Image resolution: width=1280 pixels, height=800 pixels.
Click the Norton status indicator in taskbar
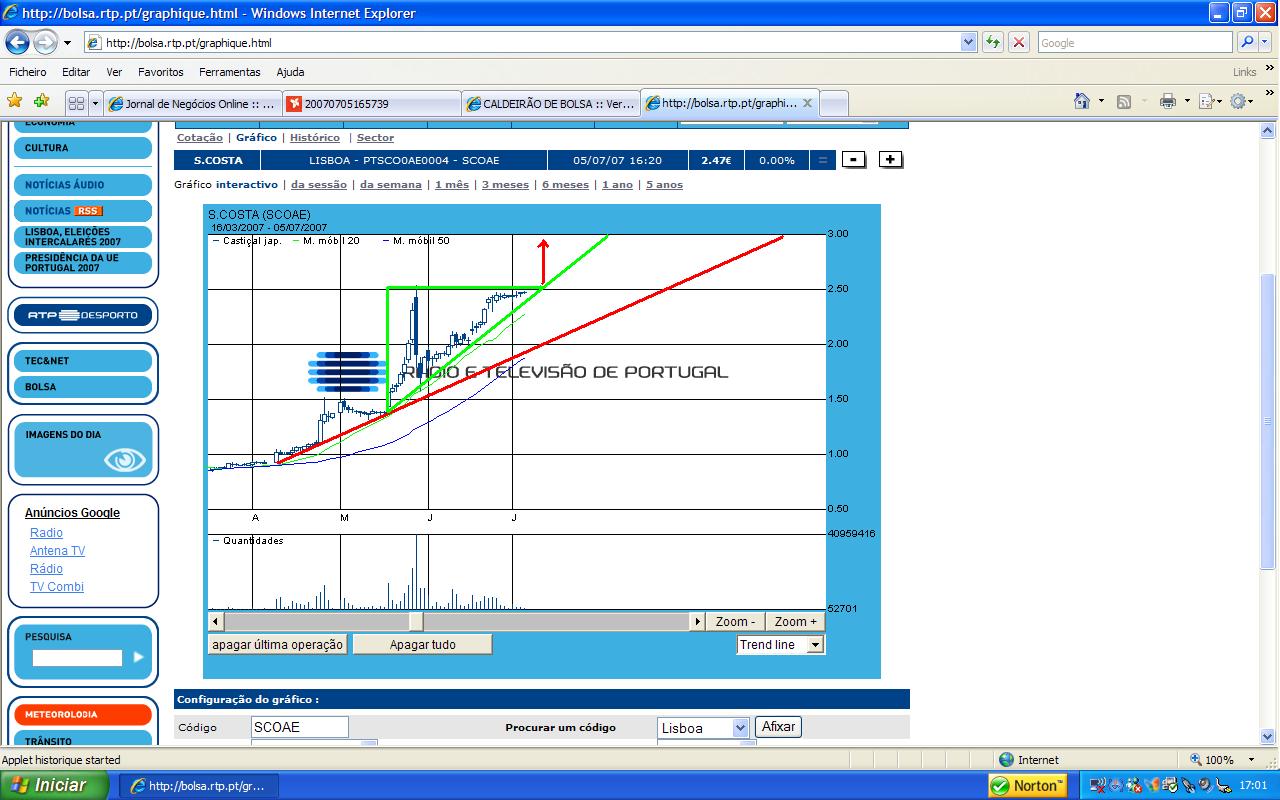[x=1027, y=785]
